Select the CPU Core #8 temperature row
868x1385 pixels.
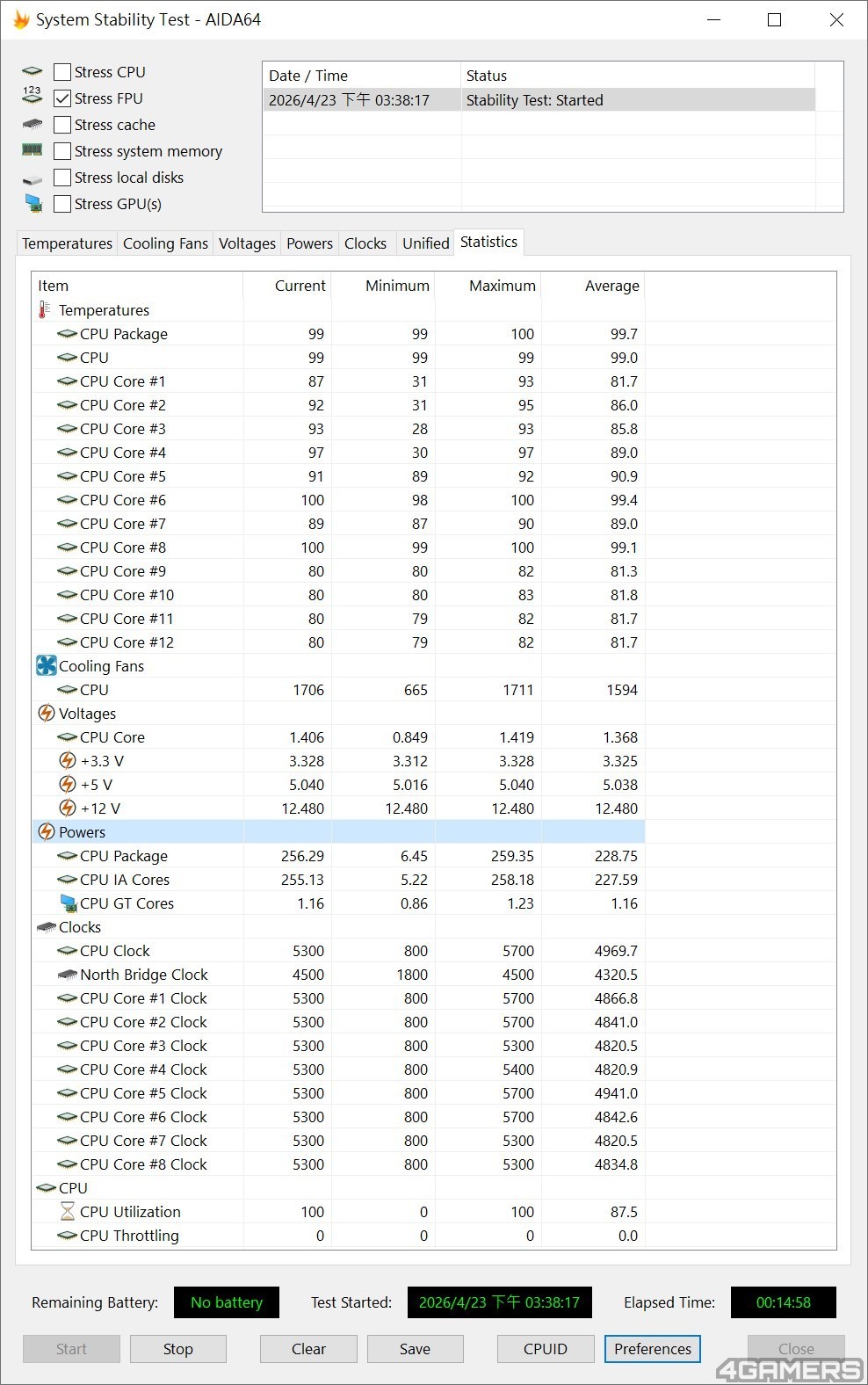point(338,547)
